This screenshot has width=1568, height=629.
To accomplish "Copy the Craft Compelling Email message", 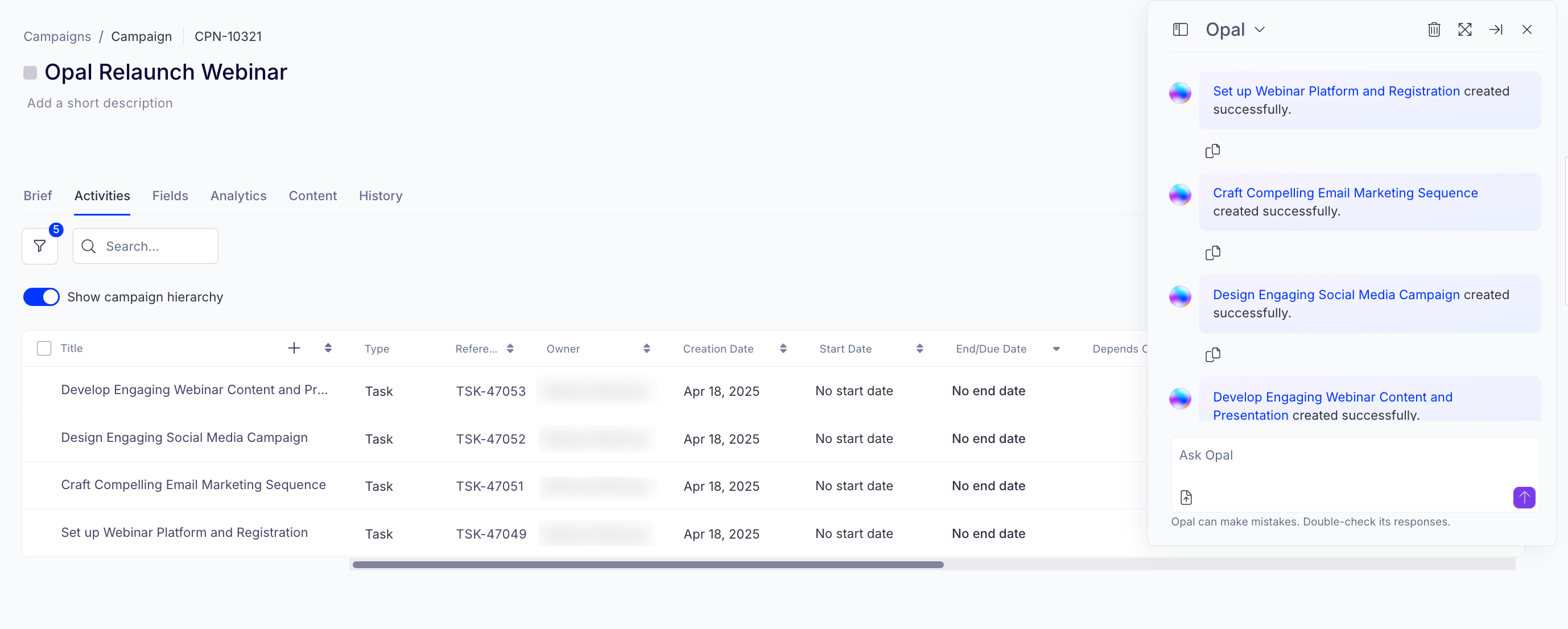I will [x=1212, y=253].
